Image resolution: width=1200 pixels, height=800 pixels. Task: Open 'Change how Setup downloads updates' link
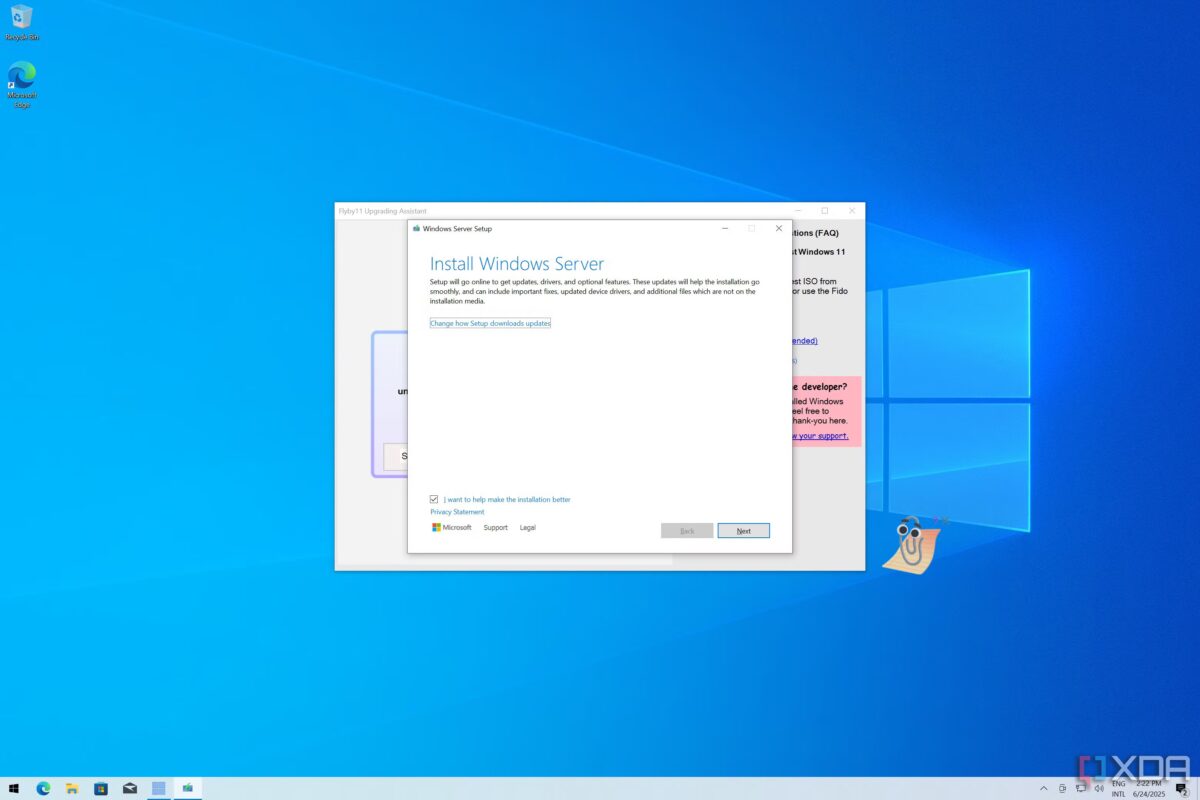coord(490,323)
